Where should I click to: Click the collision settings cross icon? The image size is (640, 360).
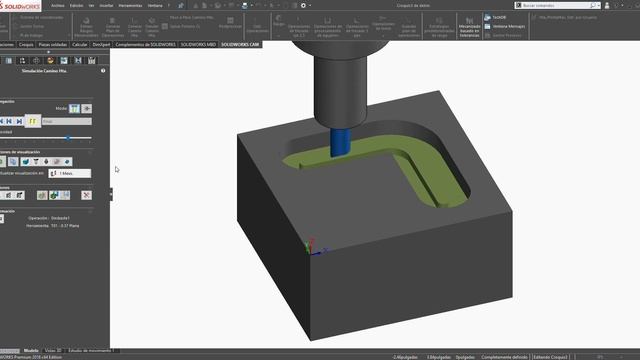[87, 196]
